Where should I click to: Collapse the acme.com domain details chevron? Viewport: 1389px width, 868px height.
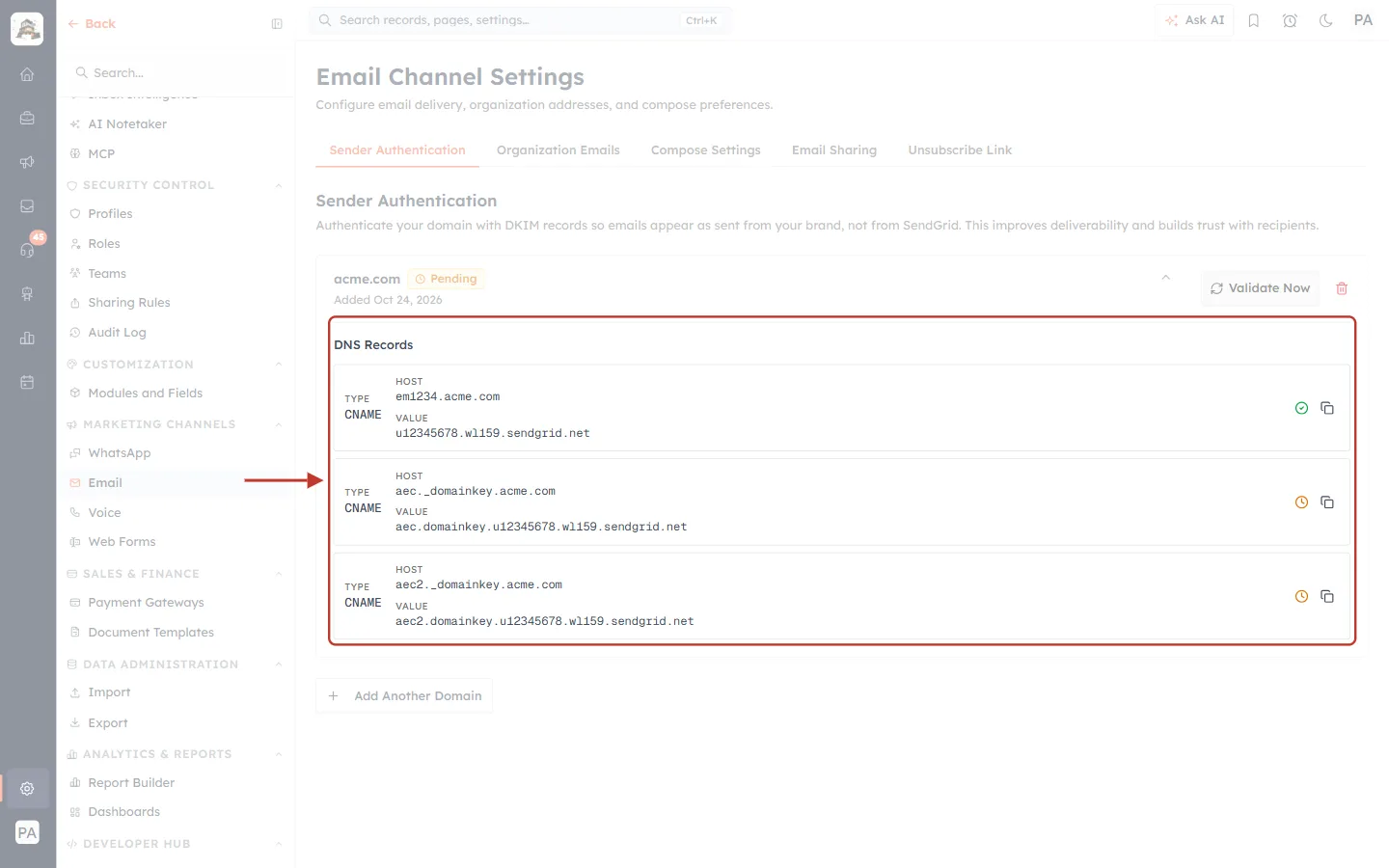coord(1165,278)
